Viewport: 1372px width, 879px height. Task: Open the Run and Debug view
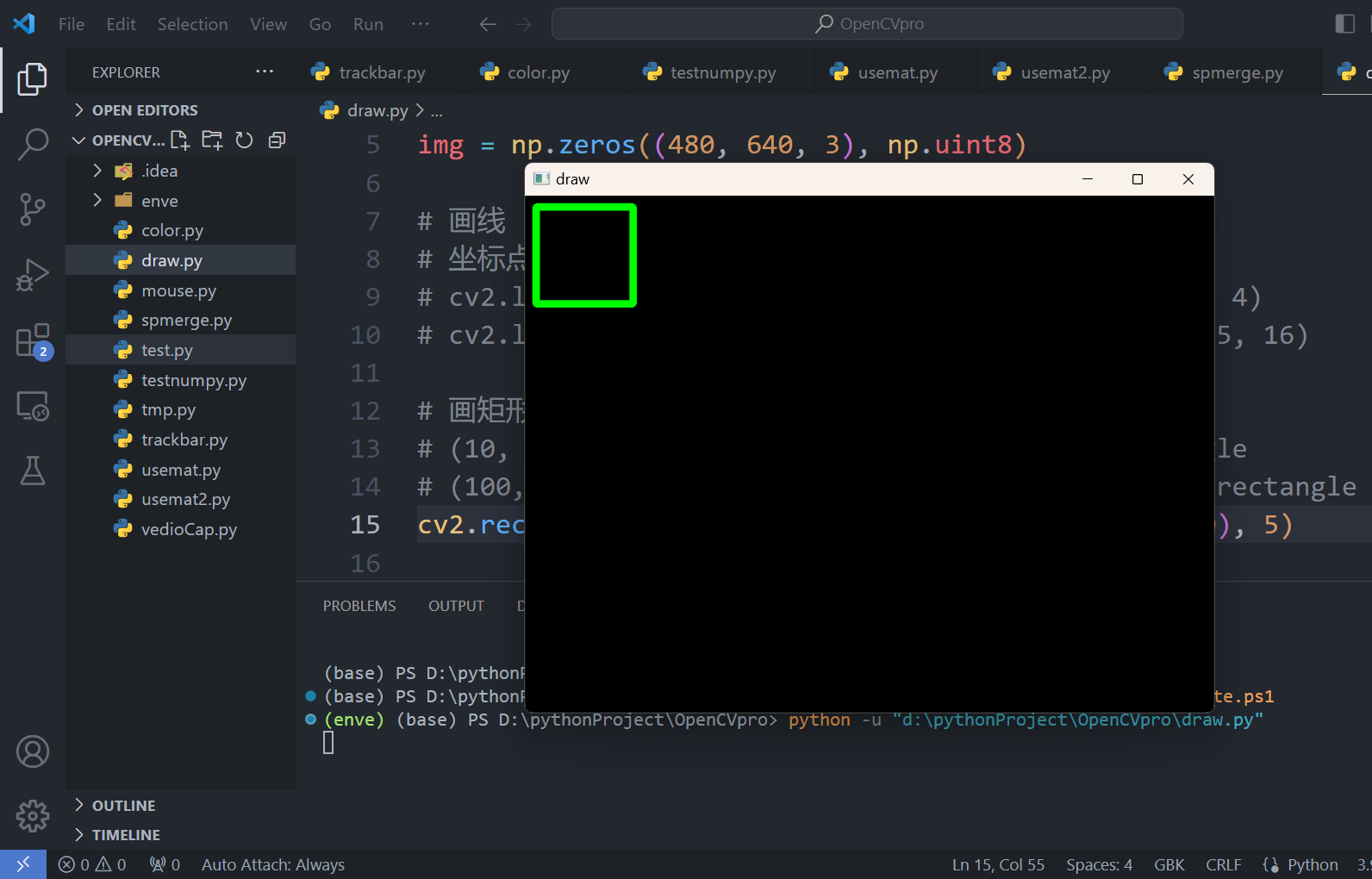(32, 275)
